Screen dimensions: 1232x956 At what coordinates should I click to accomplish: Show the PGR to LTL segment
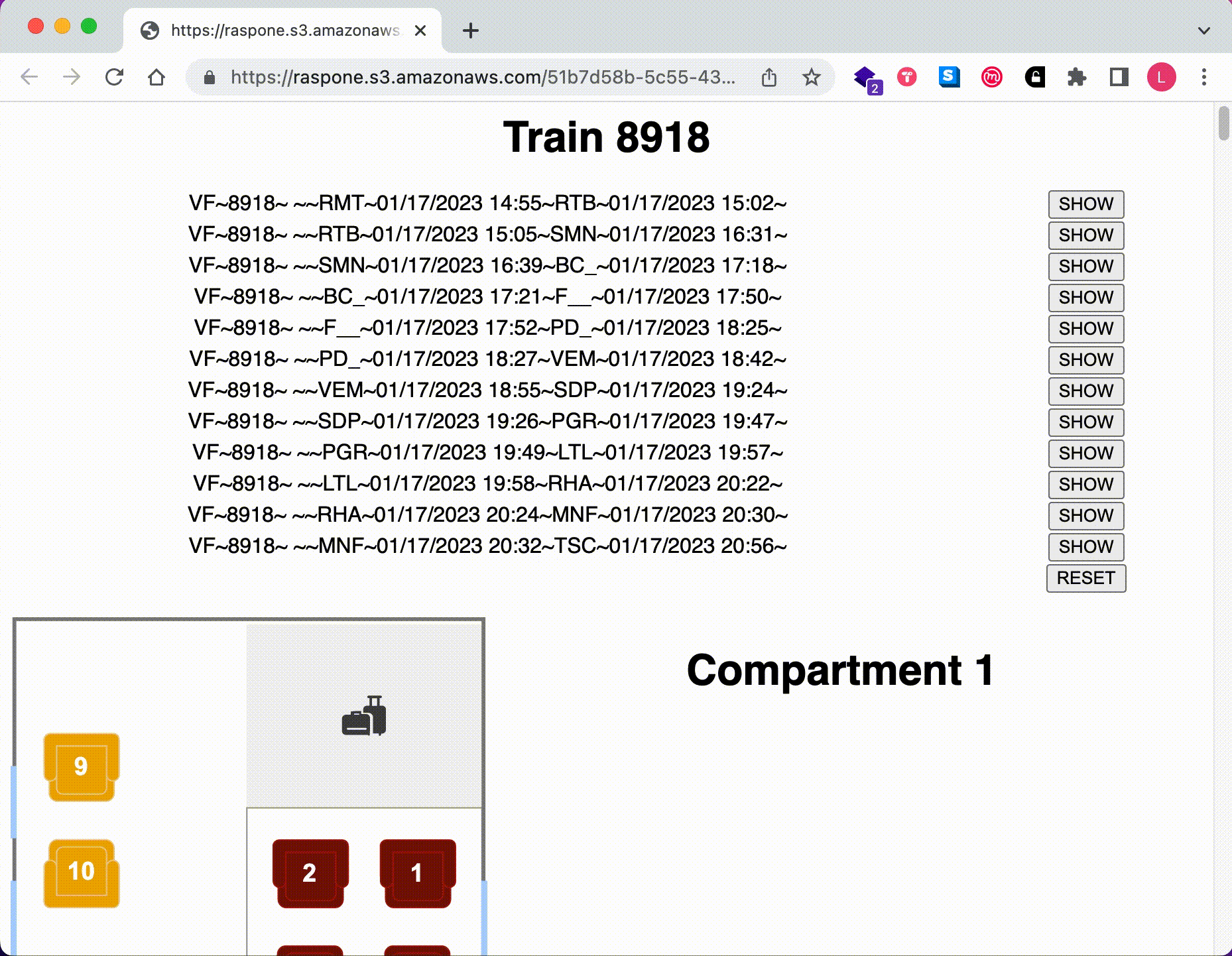pos(1086,453)
